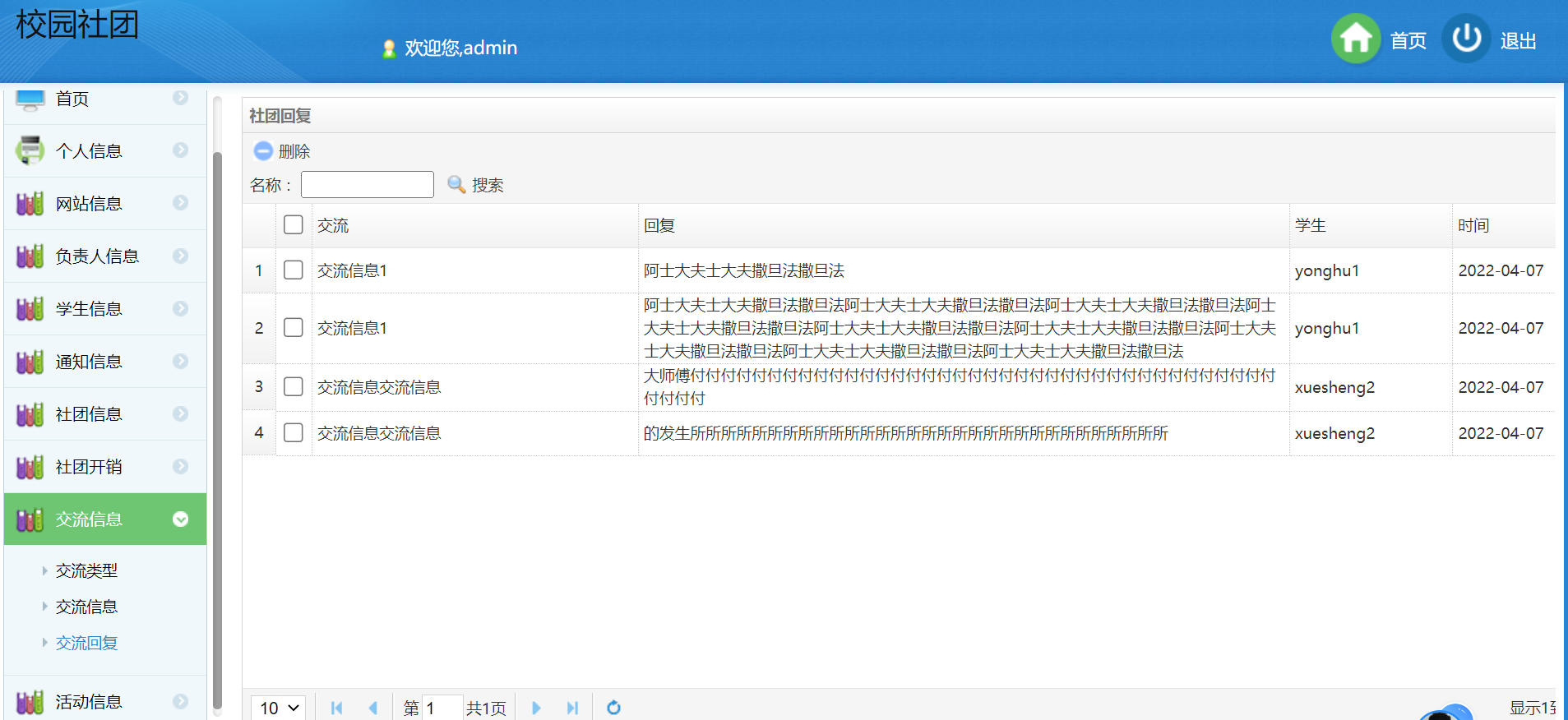This screenshot has width=1568, height=720.
Task: Expand the 网站信息 sidebar arrow
Action: pyautogui.click(x=181, y=202)
